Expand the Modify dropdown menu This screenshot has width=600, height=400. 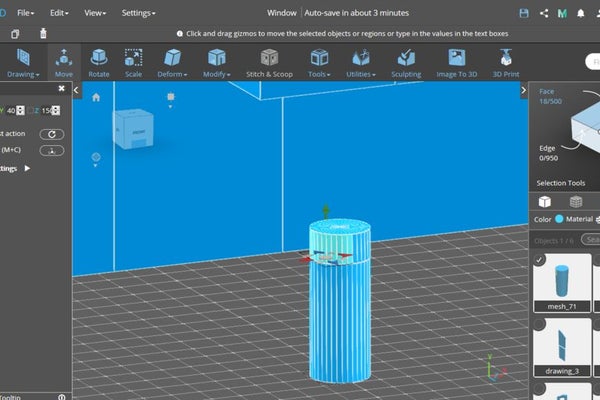tap(215, 62)
